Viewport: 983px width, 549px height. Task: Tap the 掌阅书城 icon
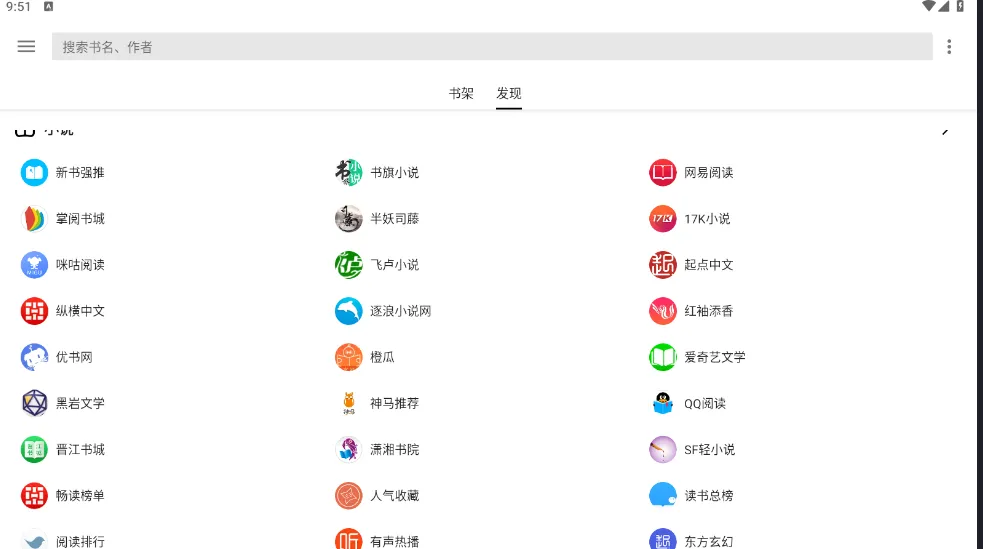tap(34, 219)
